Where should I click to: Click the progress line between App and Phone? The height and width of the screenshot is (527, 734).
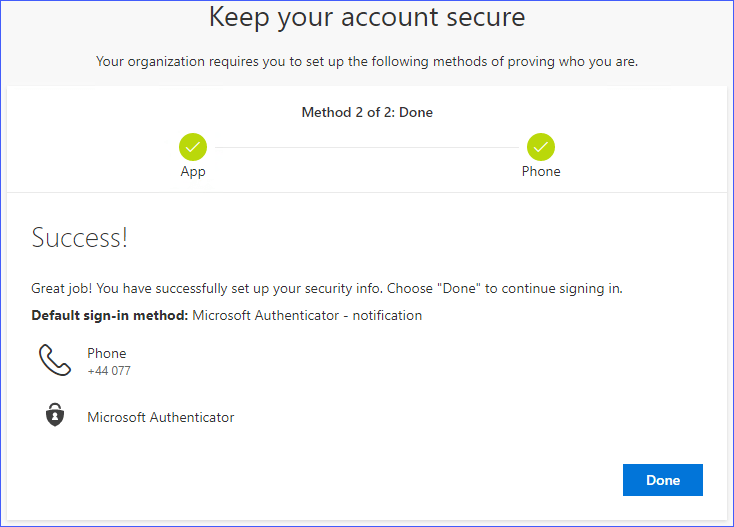tap(367, 147)
